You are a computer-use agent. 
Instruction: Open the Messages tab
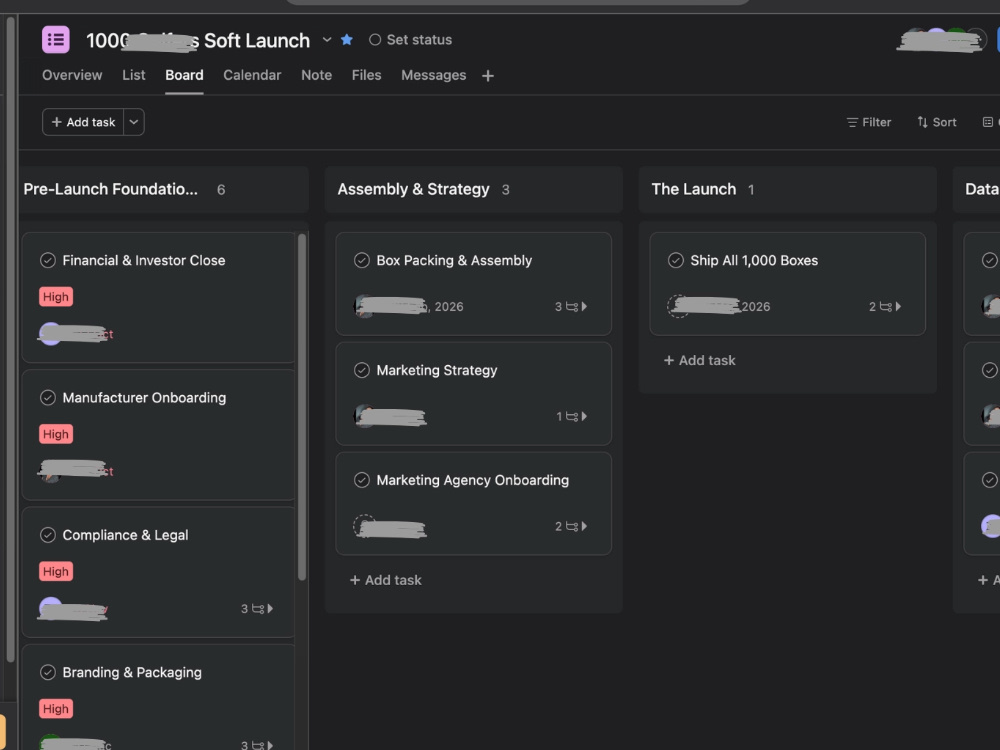tap(434, 75)
